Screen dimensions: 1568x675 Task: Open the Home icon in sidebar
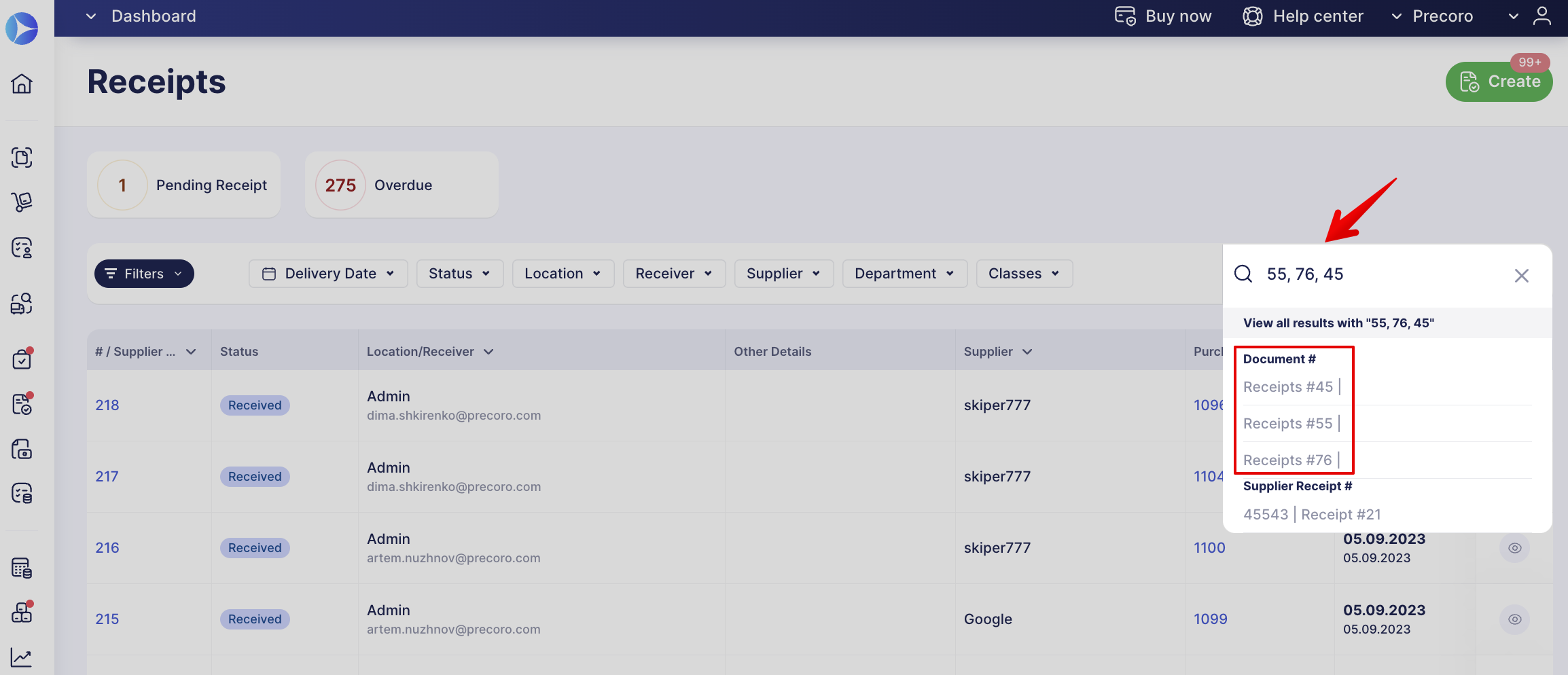coord(22,84)
